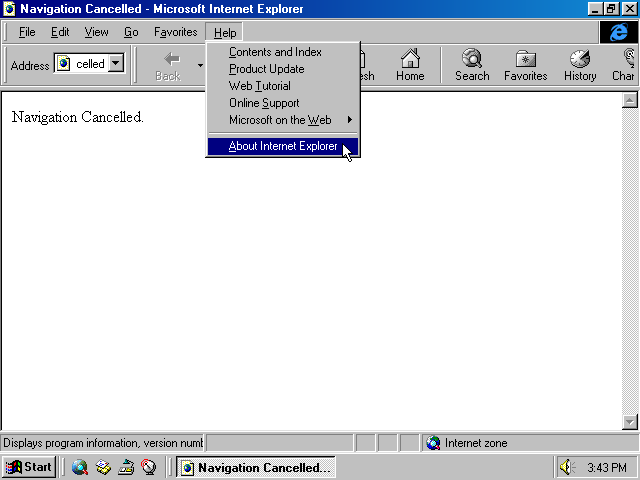Click the 3:43 PM clock
The image size is (640, 480).
click(607, 467)
